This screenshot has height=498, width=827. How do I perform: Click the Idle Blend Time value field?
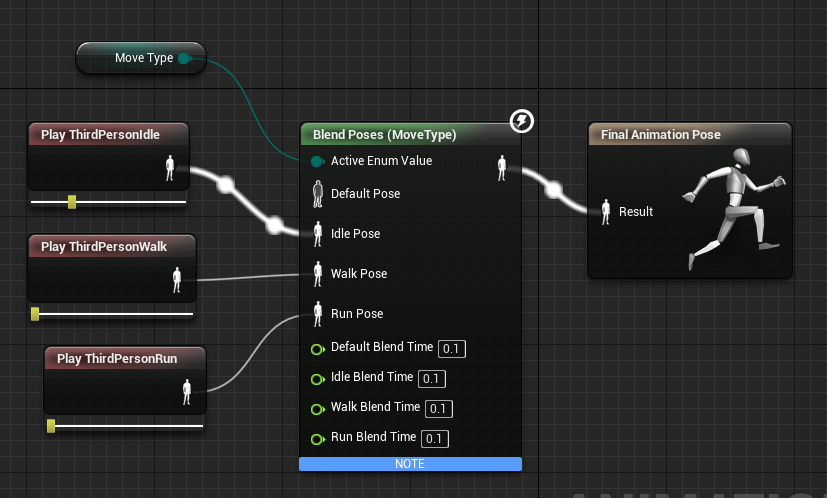[431, 379]
